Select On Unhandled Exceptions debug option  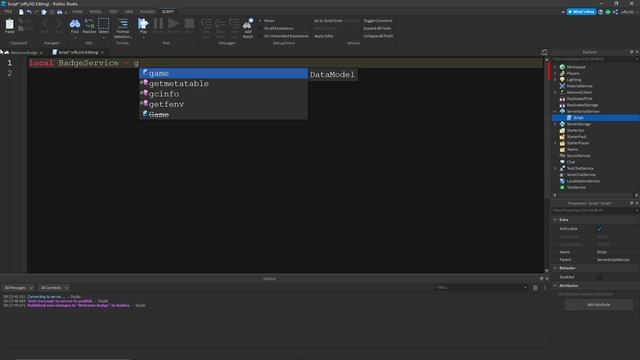(x=284, y=36)
